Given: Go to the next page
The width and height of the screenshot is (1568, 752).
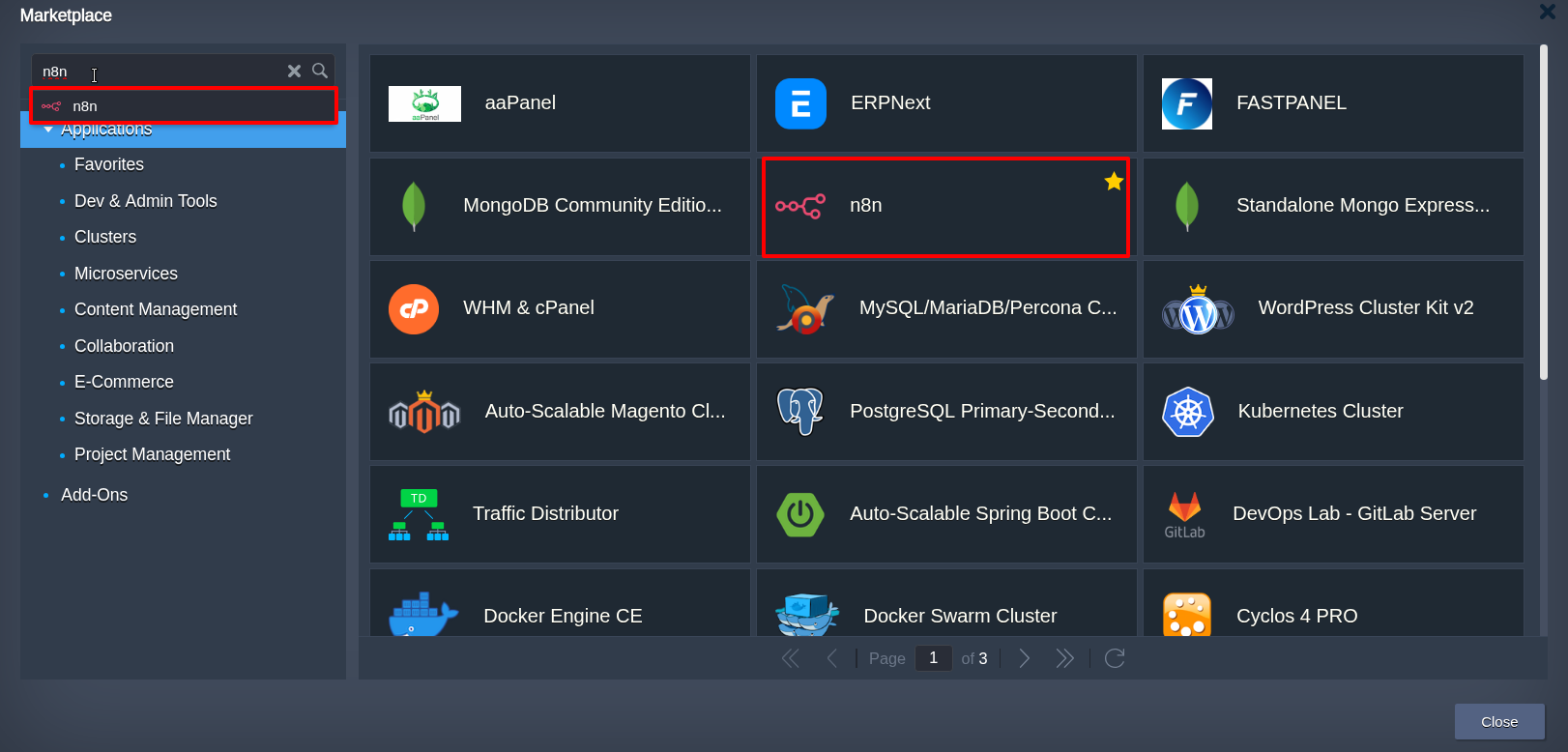Looking at the screenshot, I should pyautogui.click(x=1025, y=658).
